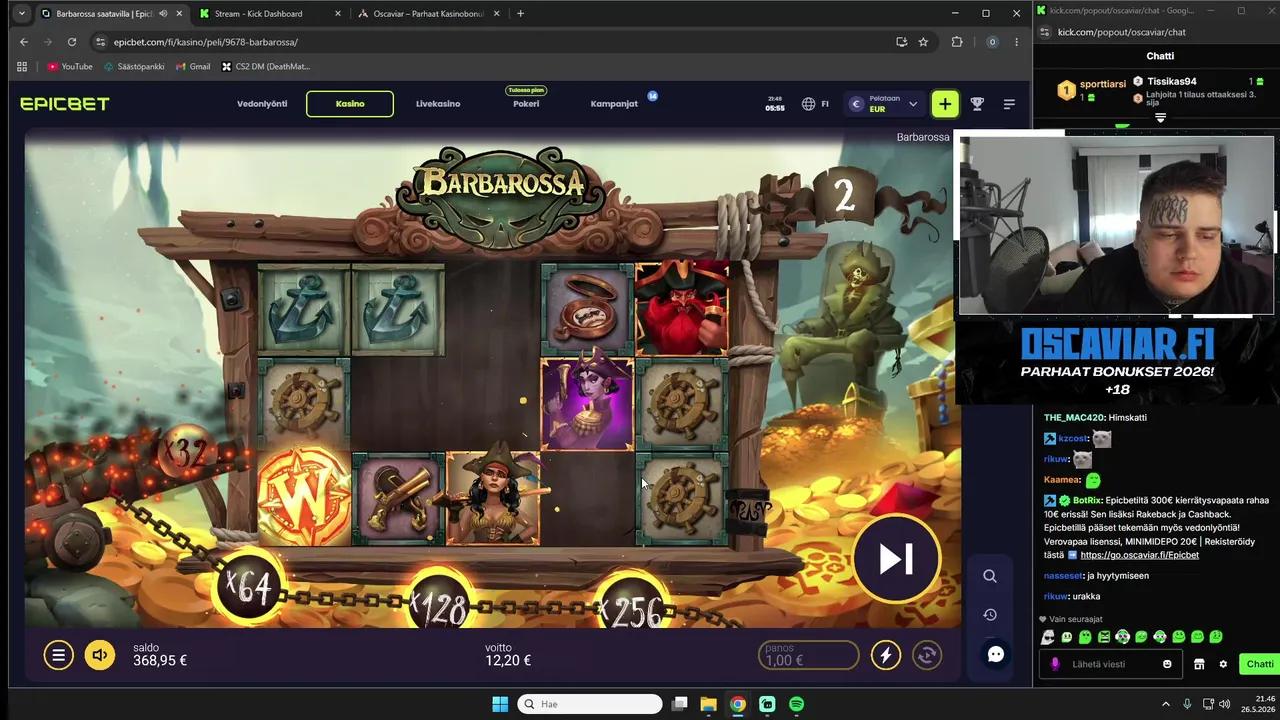The height and width of the screenshot is (720, 1280).
Task: Open the slot game hamburger menu
Action: click(x=58, y=655)
